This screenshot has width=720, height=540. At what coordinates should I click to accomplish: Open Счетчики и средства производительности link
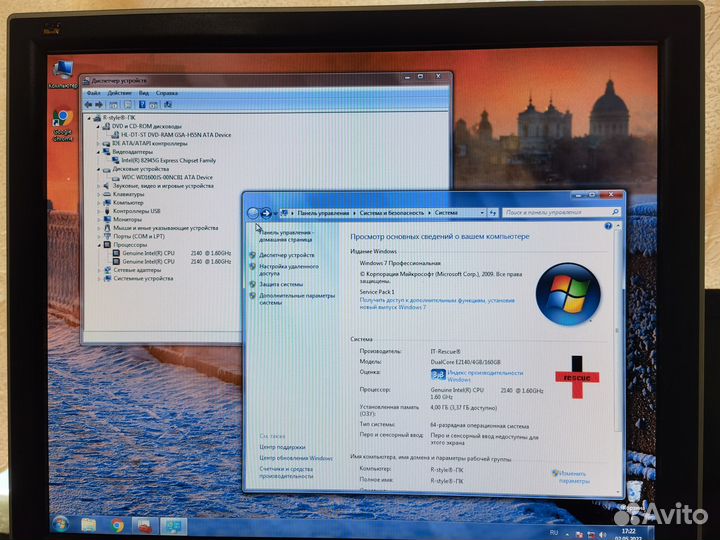[286, 472]
